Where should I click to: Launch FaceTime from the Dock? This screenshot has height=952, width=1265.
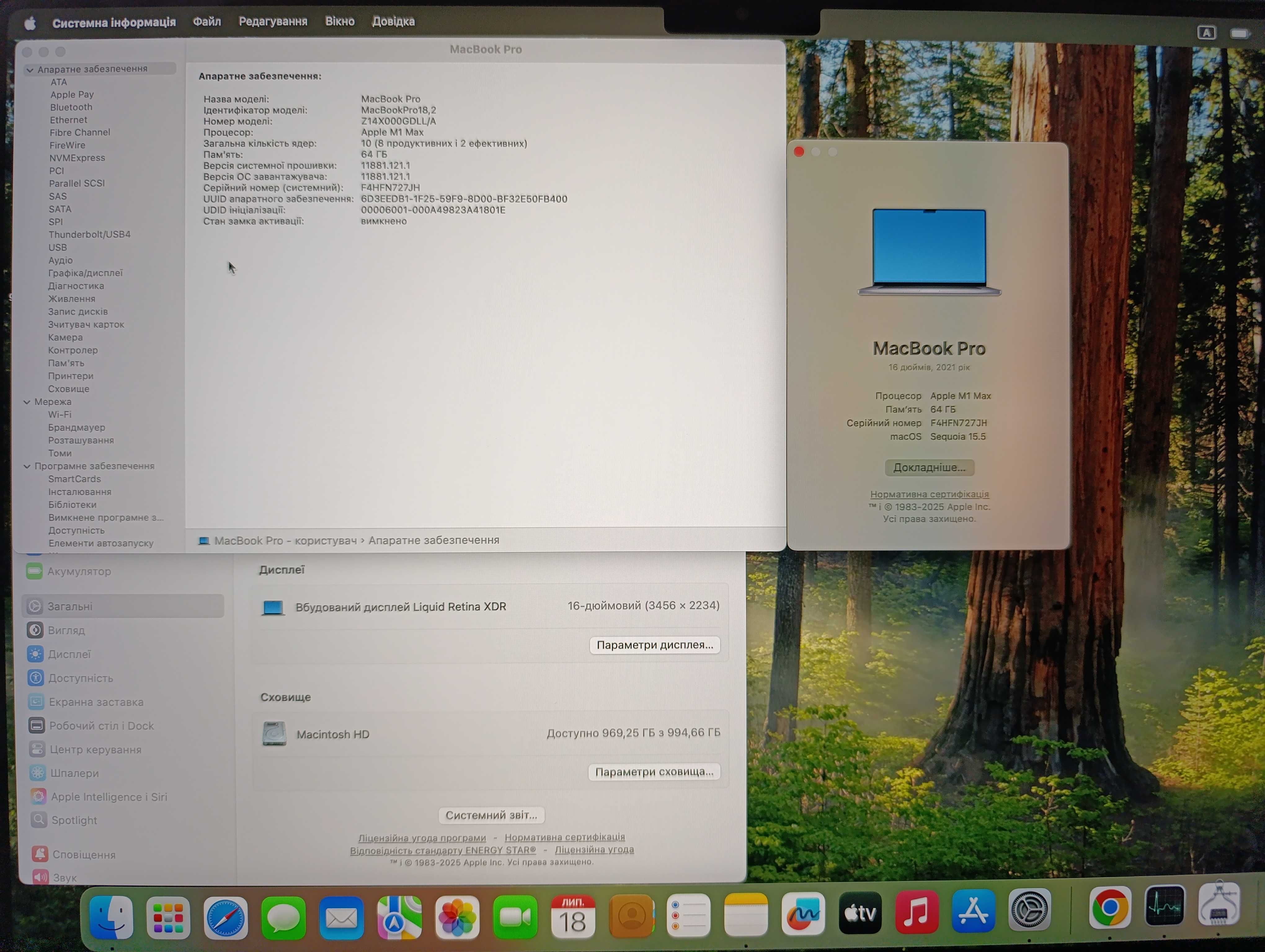pos(515,917)
